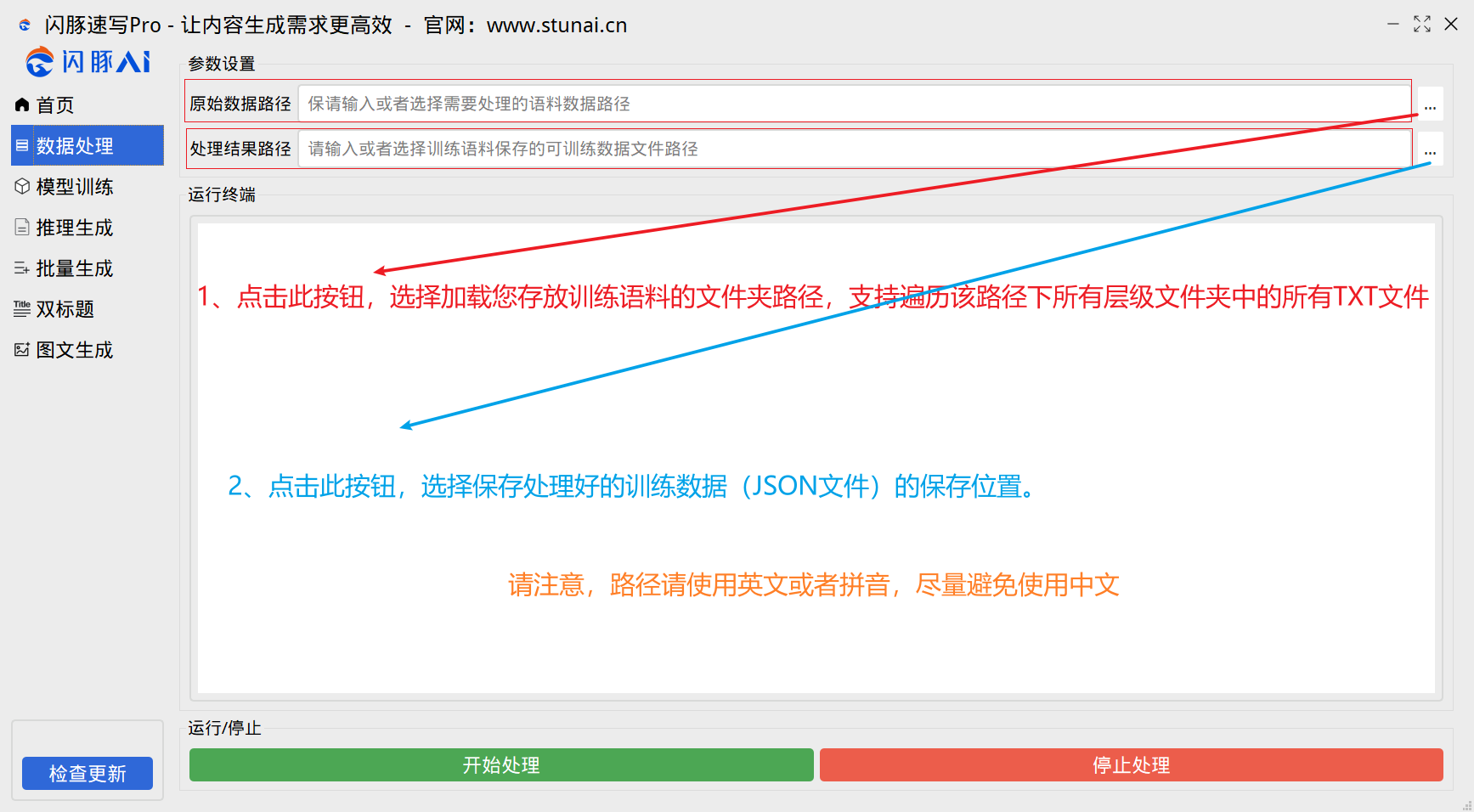Check for updates via 检查更新
The image size is (1474, 812).
pyautogui.click(x=88, y=774)
